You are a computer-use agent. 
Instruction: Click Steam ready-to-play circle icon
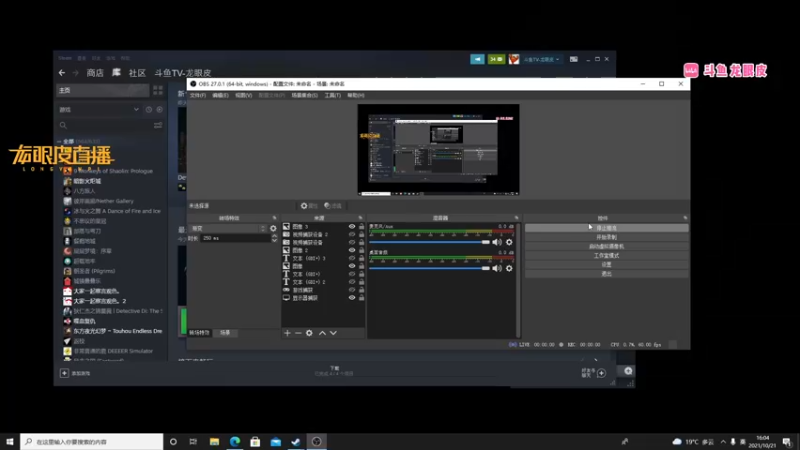pos(160,110)
